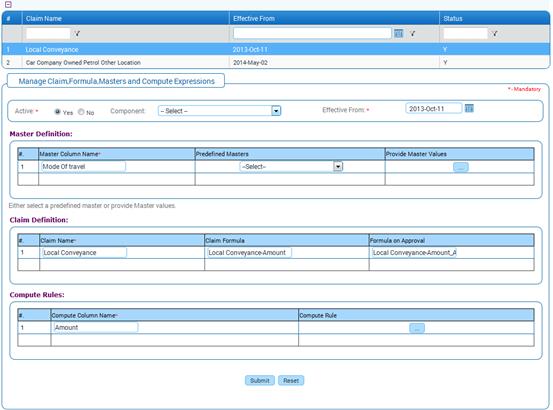
Task: Select the Yes radio button for Active
Action: [57, 112]
